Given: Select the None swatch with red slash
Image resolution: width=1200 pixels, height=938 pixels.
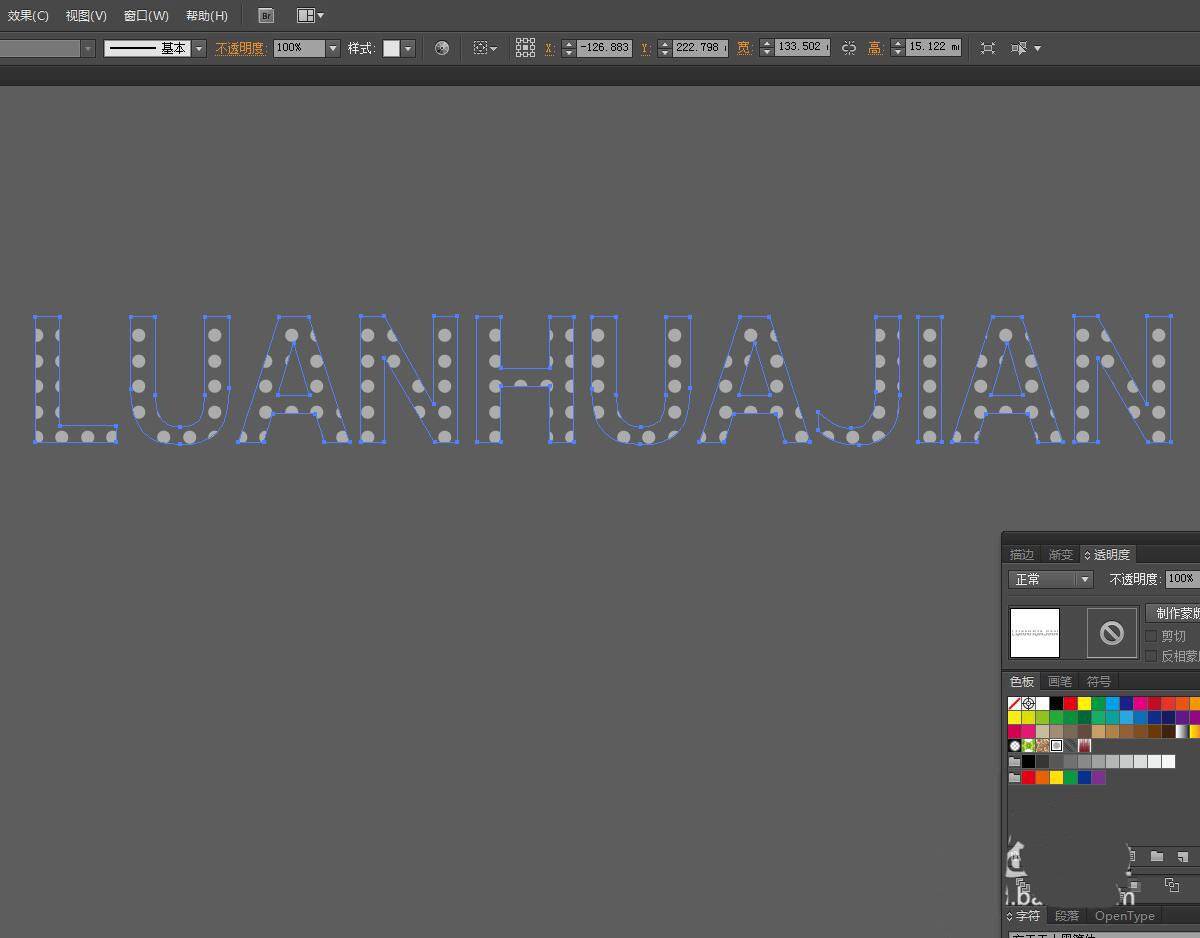Looking at the screenshot, I should point(1015,704).
